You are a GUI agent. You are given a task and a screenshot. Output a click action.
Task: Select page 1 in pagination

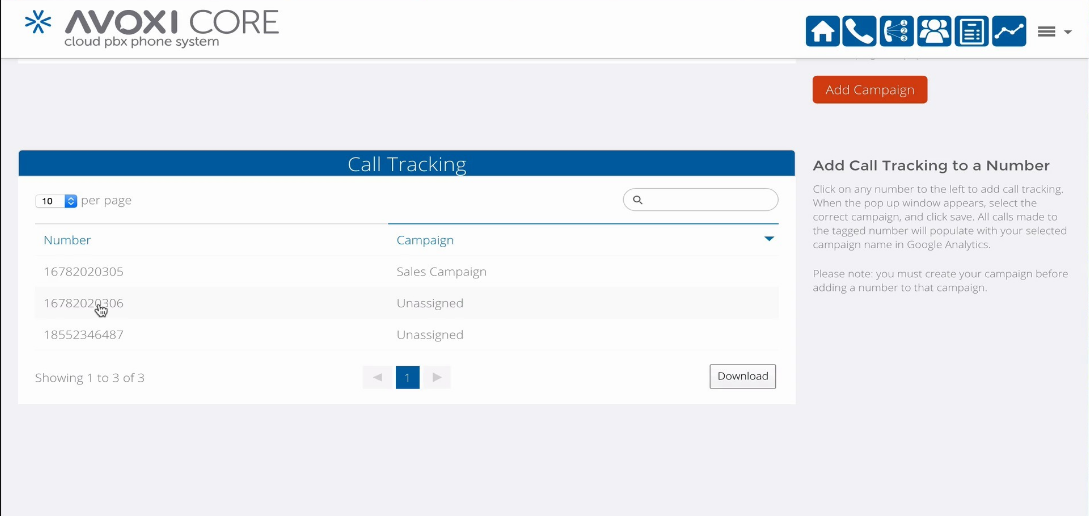point(408,377)
